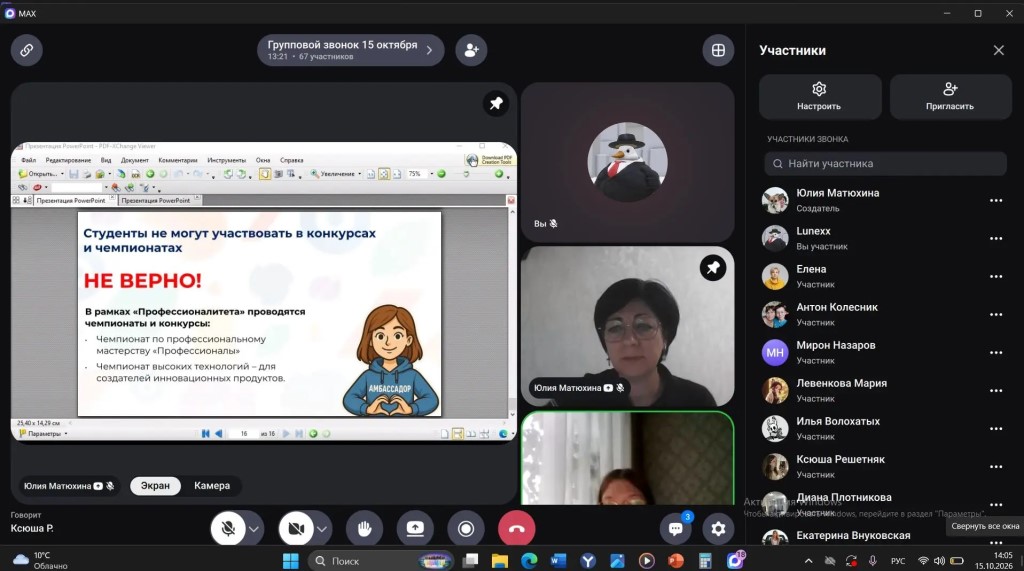Open the weather widget showing 10°C
Viewport: 1024px width, 571px height.
click(x=40, y=561)
